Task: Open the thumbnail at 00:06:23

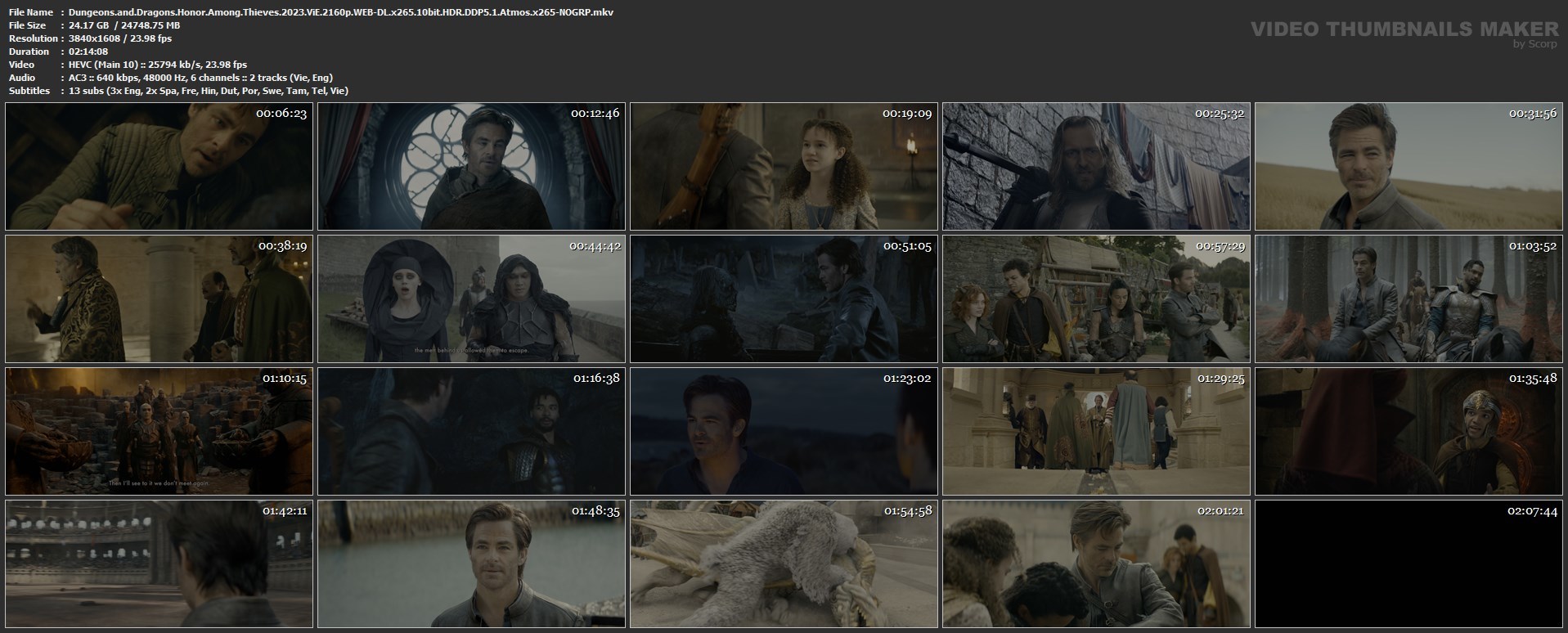Action: click(x=159, y=166)
